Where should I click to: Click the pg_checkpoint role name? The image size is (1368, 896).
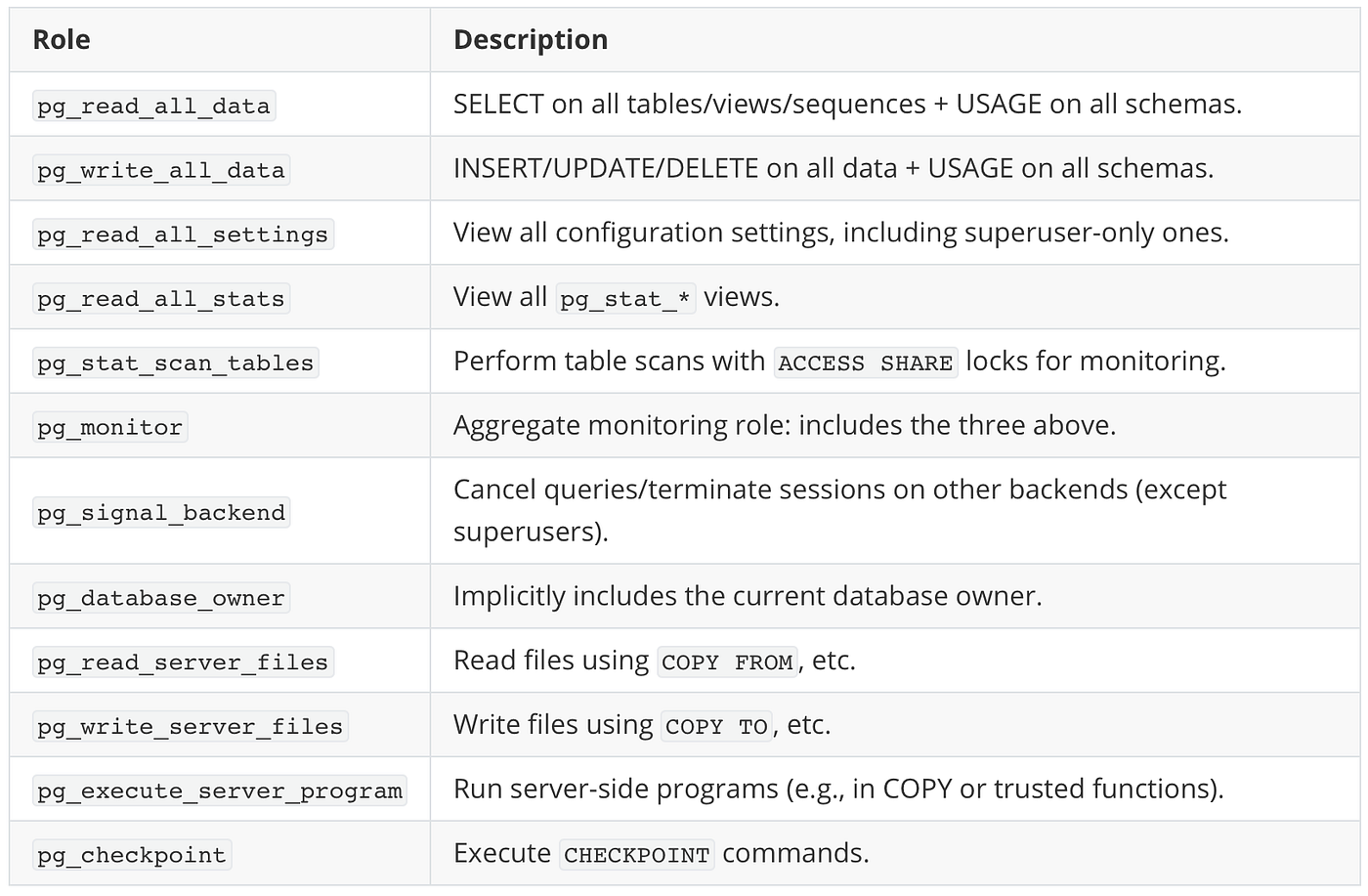[132, 856]
